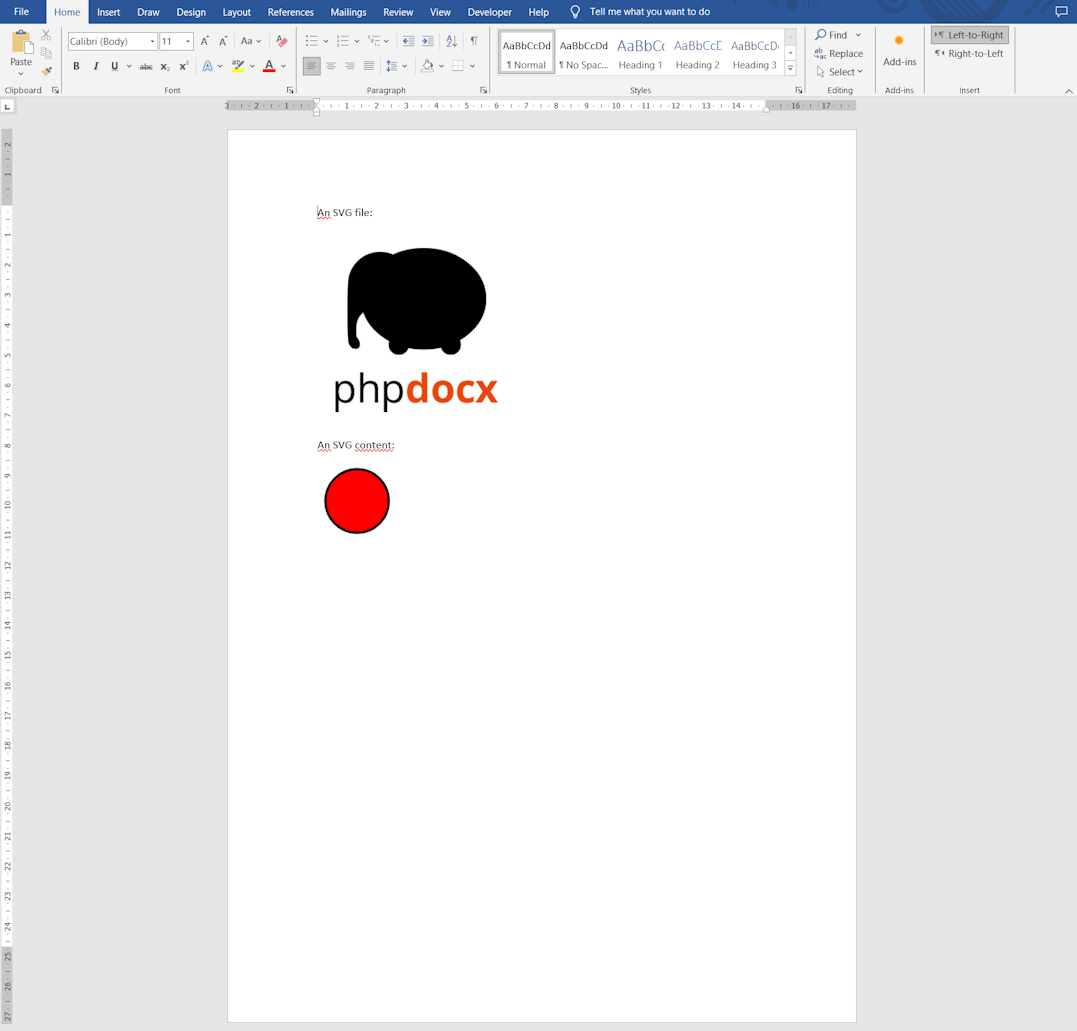This screenshot has width=1077, height=1031.
Task: Shrink the font size
Action: pyautogui.click(x=223, y=41)
